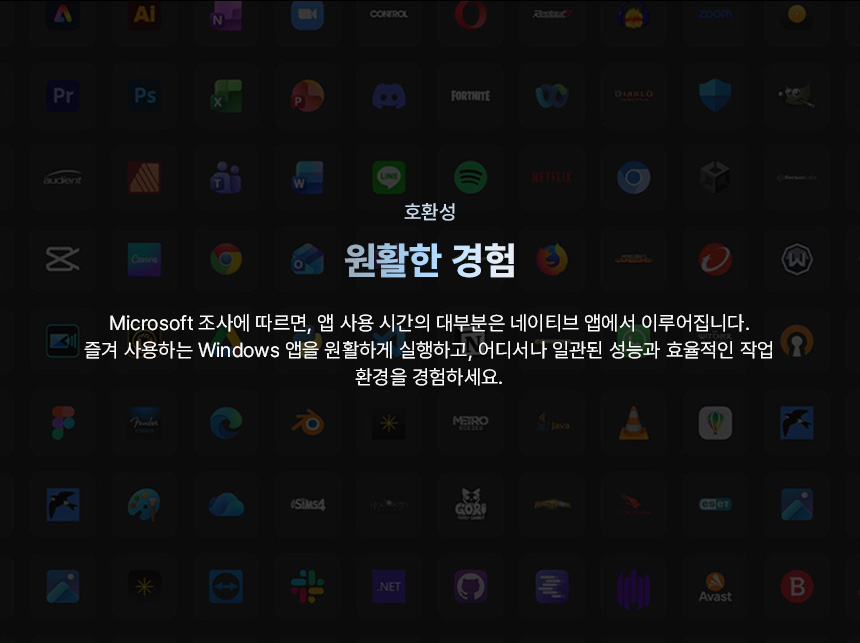Click the Discord logo tile
860x643 pixels.
(389, 96)
